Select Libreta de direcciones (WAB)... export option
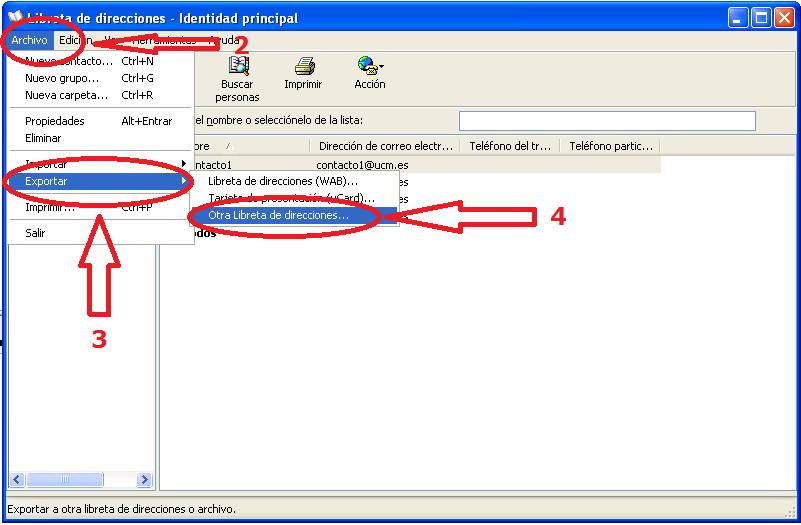801x525 pixels. coord(283,181)
